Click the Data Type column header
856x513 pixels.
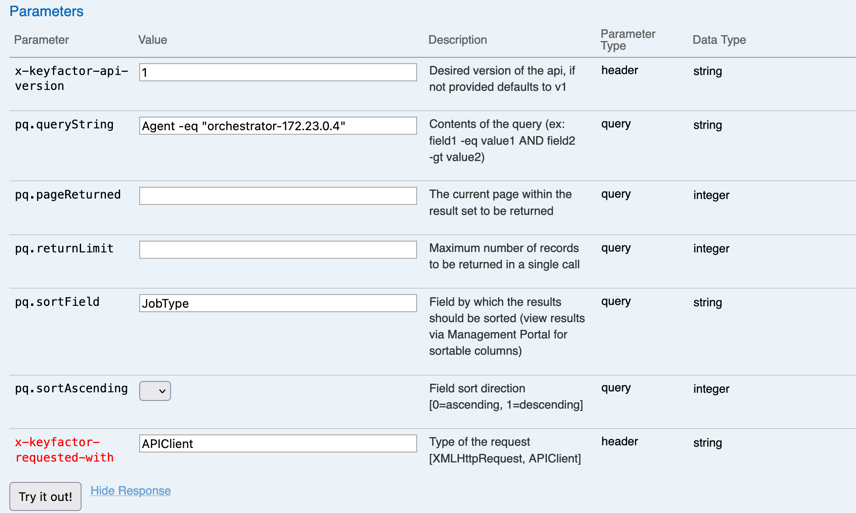(719, 40)
